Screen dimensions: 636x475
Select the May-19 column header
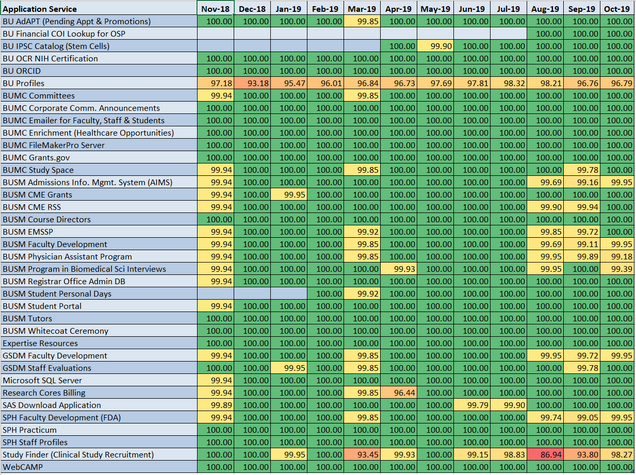pos(435,9)
